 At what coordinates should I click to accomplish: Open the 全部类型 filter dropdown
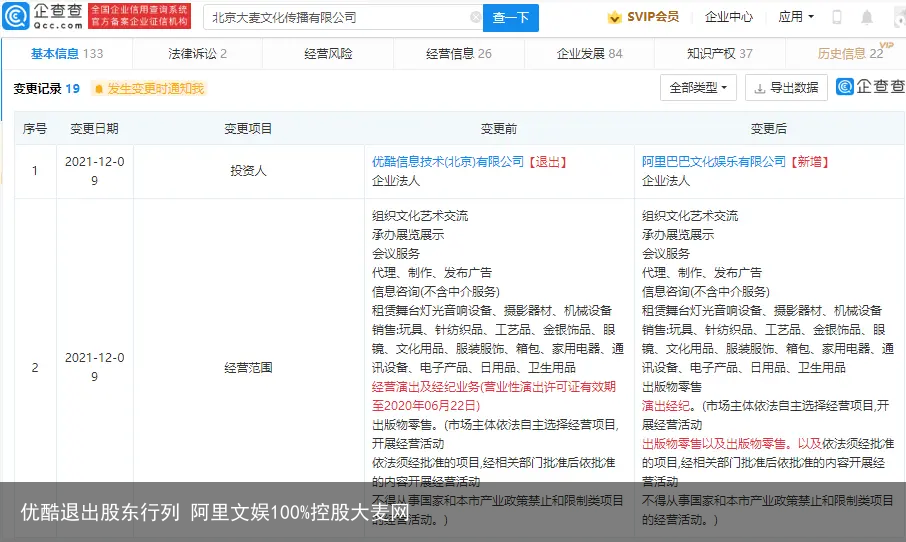pos(698,88)
